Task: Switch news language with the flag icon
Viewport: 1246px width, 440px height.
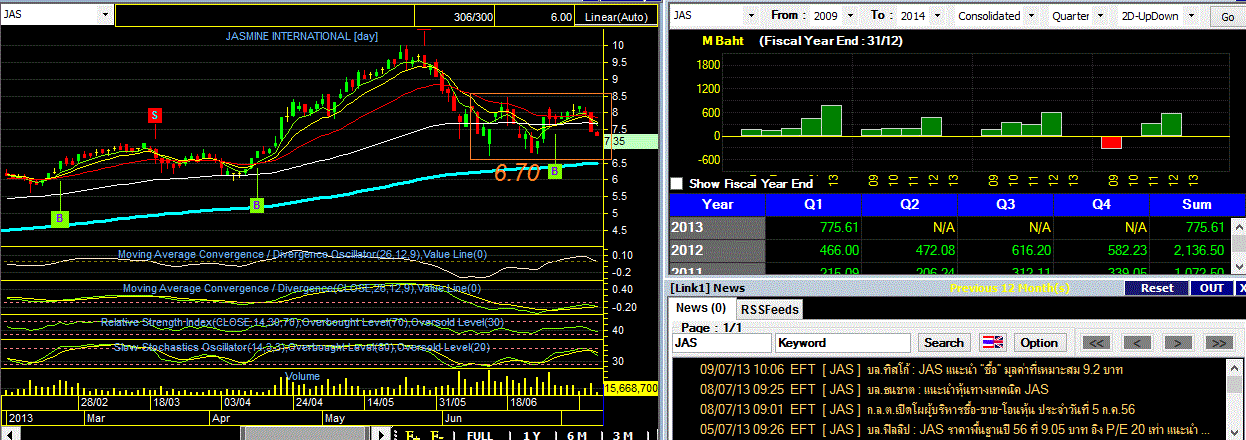Action: (993, 342)
